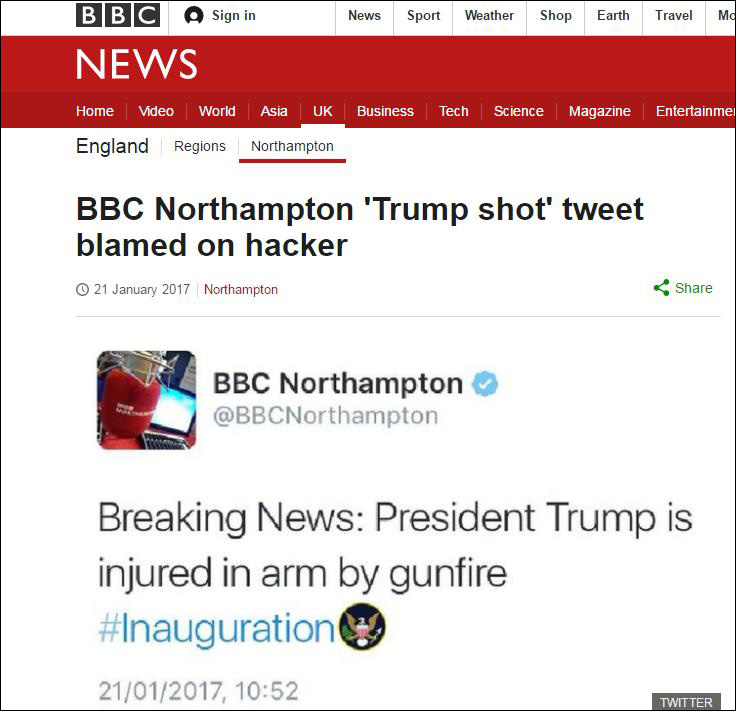Screen dimensions: 736x711
Task: Click the presidential seal emoji
Action: tap(362, 626)
